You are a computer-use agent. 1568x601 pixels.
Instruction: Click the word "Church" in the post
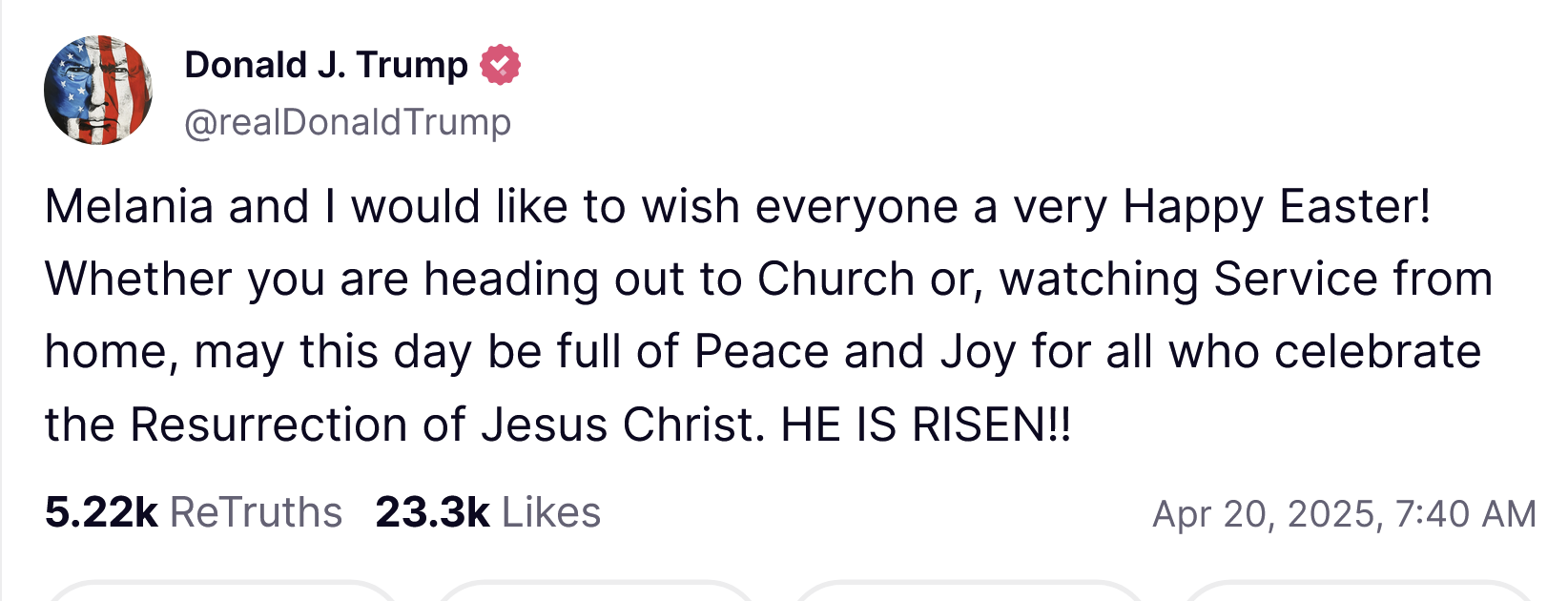(x=836, y=279)
